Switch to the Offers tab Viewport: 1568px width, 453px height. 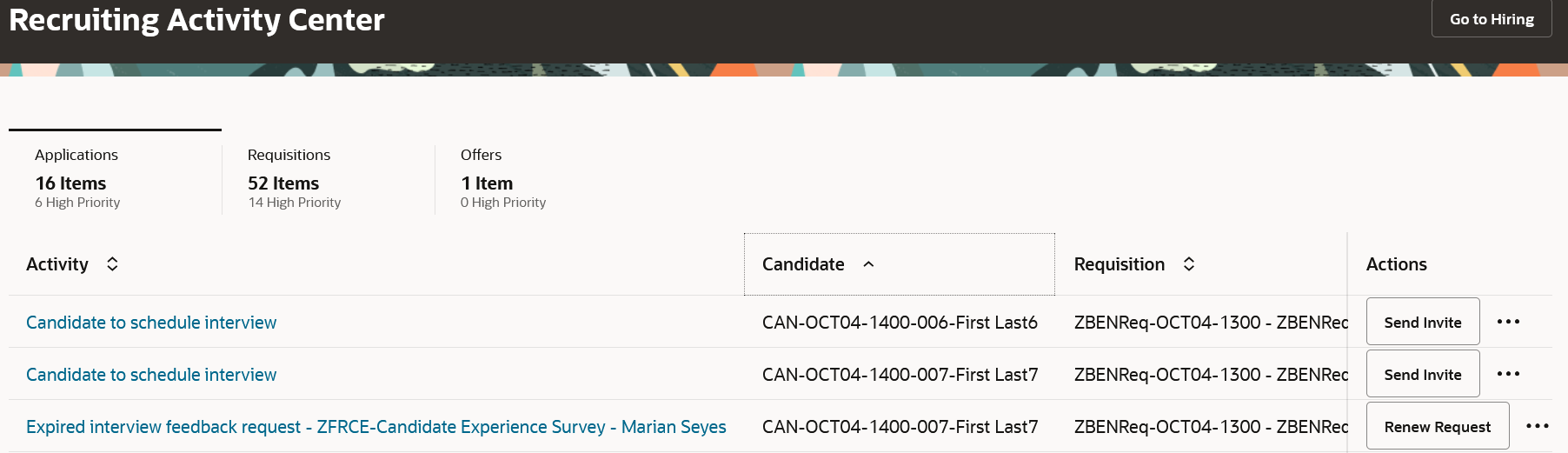tap(502, 177)
